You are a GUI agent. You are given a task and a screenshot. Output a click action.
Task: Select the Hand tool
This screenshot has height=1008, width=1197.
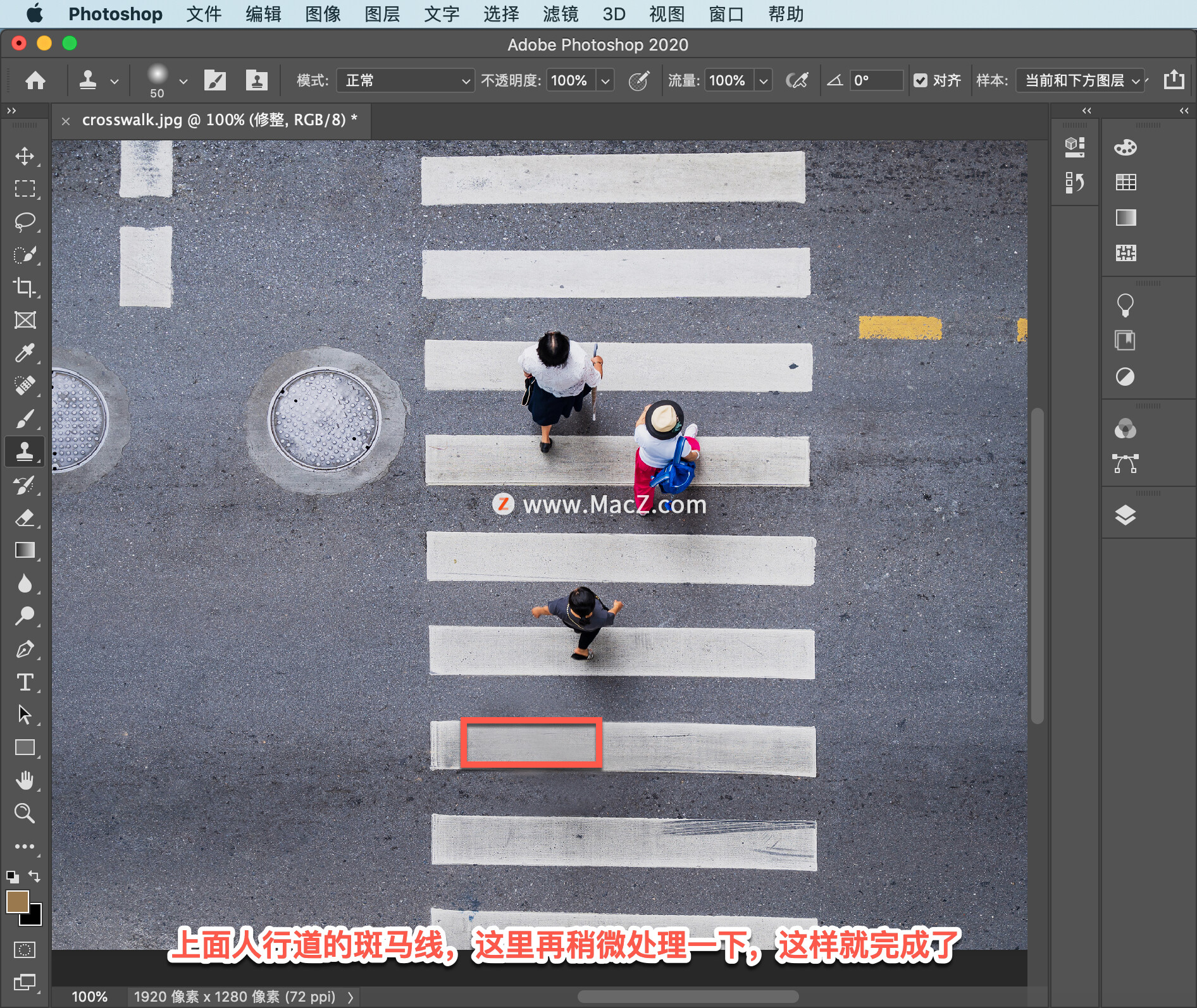pos(25,780)
